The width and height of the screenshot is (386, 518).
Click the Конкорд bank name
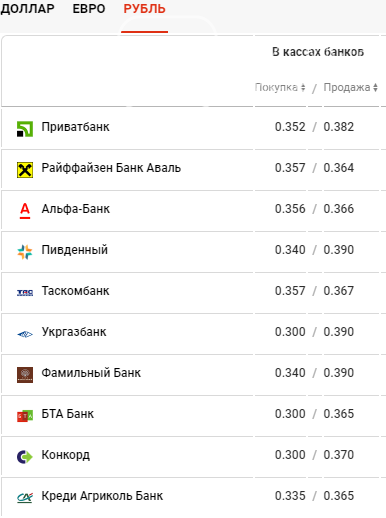point(66,455)
